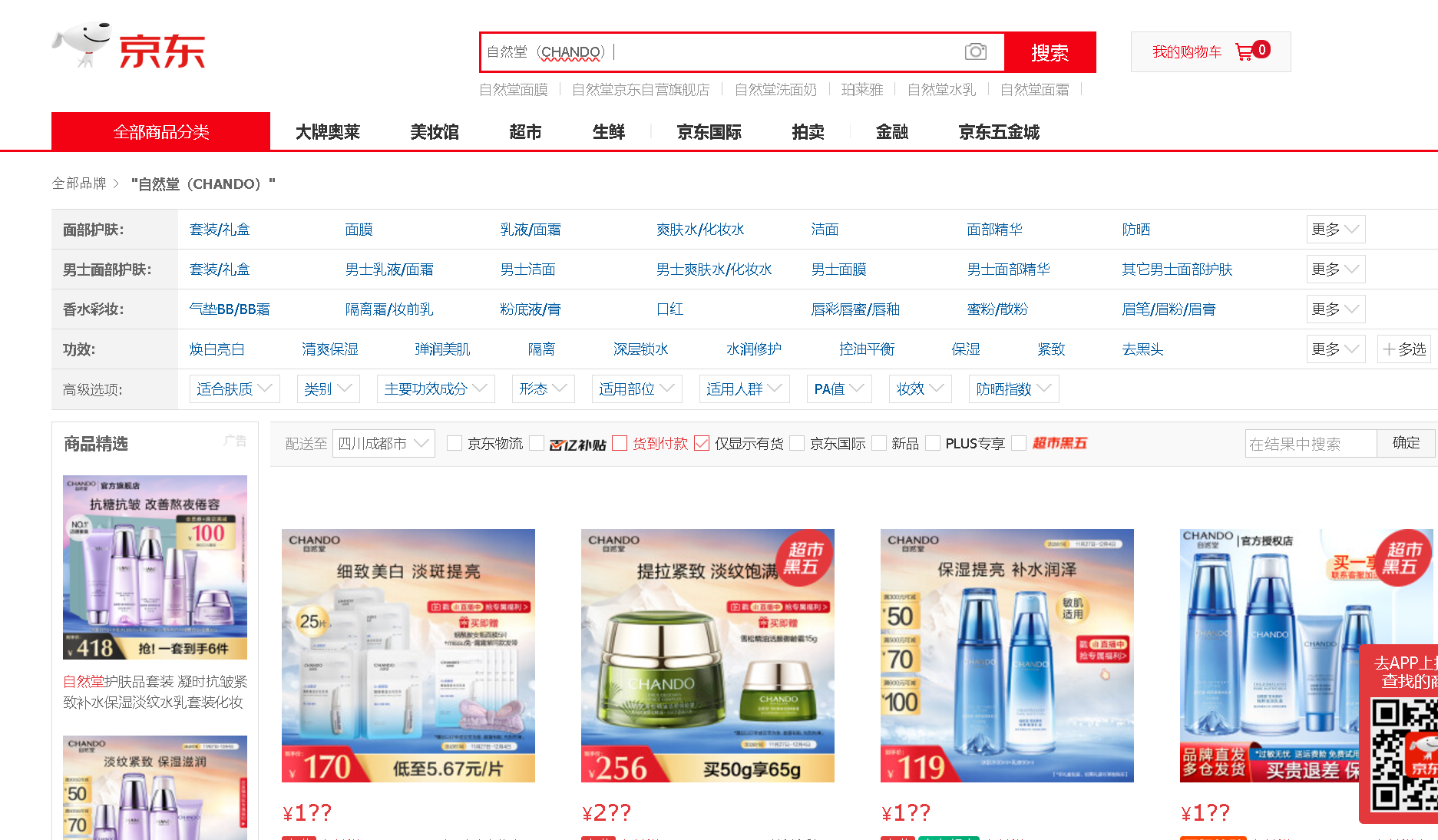Open 适合肤质 dropdown
The height and width of the screenshot is (840, 1438).
(234, 389)
